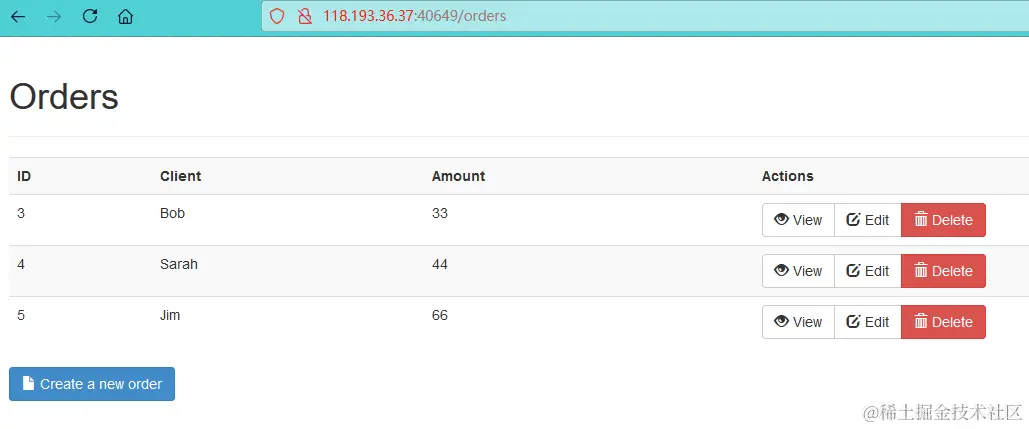Edit the order for Jim

868,322
